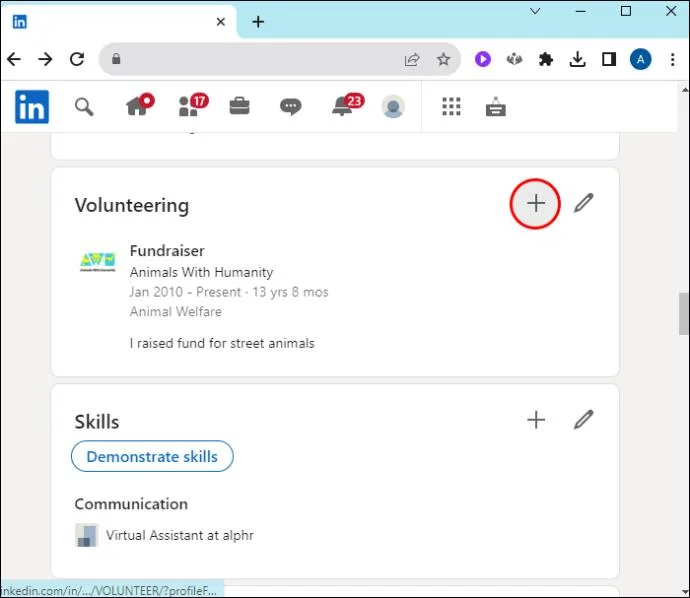Go to LinkedIn Home feed icon
The image size is (690, 598).
pyautogui.click(x=139, y=105)
